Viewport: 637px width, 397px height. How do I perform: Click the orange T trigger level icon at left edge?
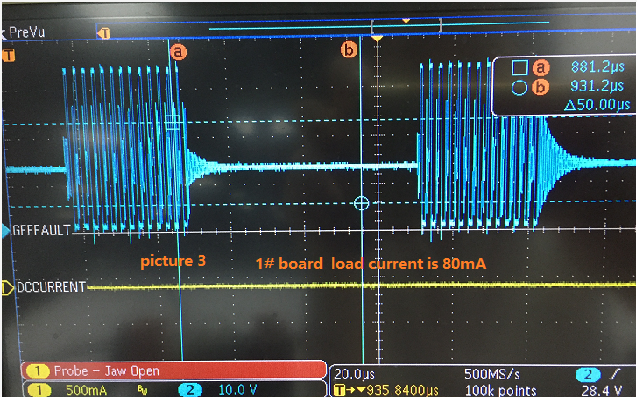tap(9, 55)
